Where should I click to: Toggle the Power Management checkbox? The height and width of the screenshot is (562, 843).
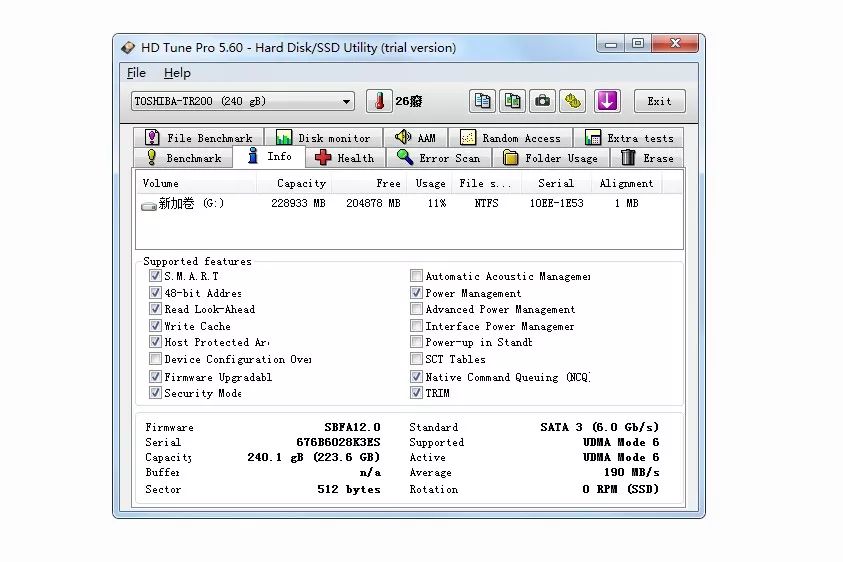pos(416,293)
